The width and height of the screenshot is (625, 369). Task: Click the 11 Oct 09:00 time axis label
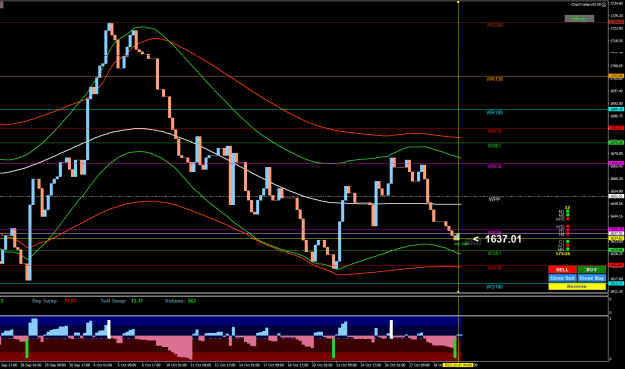click(x=200, y=365)
